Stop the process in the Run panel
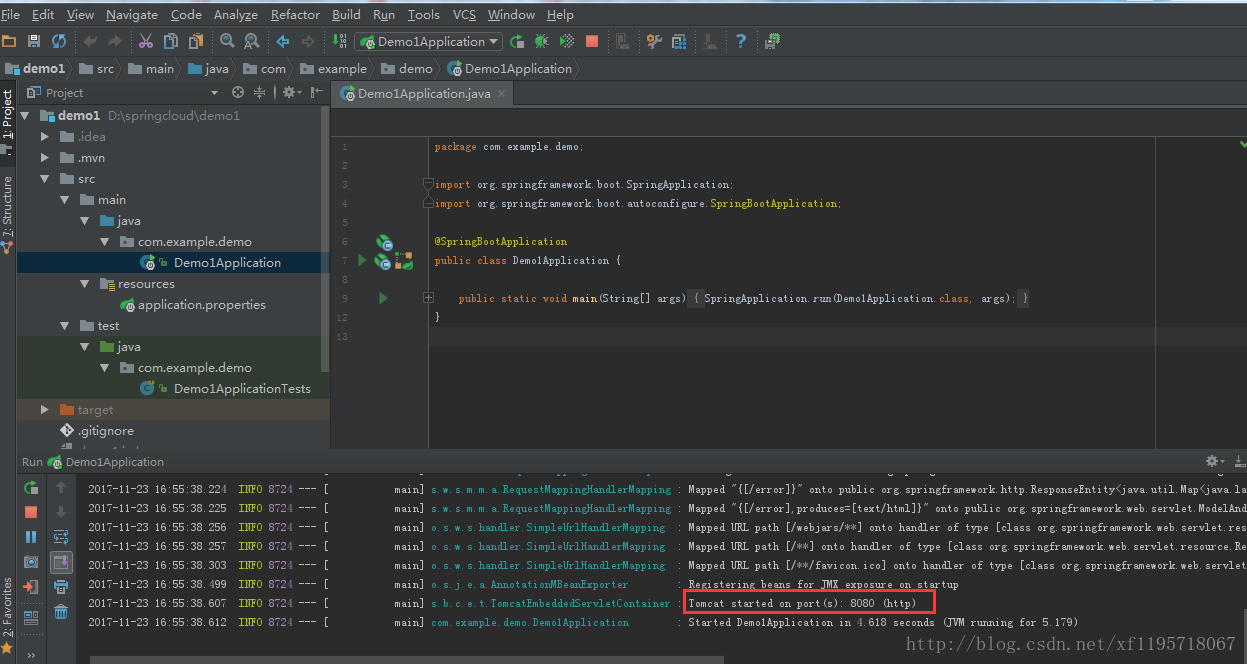Screen dimensions: 1247x664 coord(31,512)
